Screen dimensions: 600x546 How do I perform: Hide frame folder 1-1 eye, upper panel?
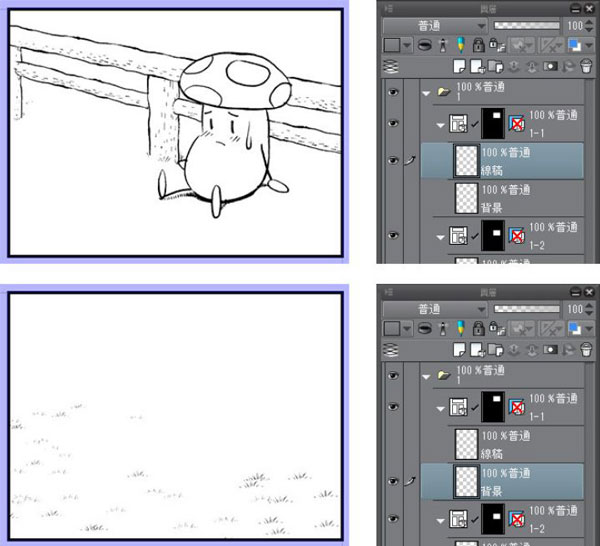point(393,123)
